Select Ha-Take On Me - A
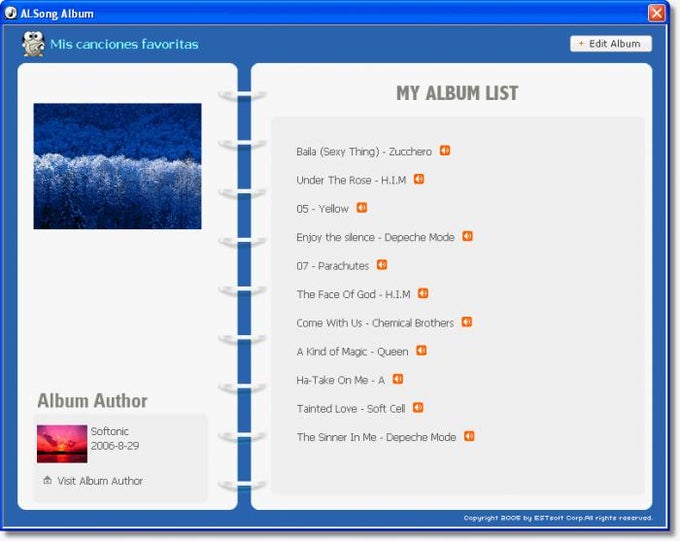 tap(340, 380)
